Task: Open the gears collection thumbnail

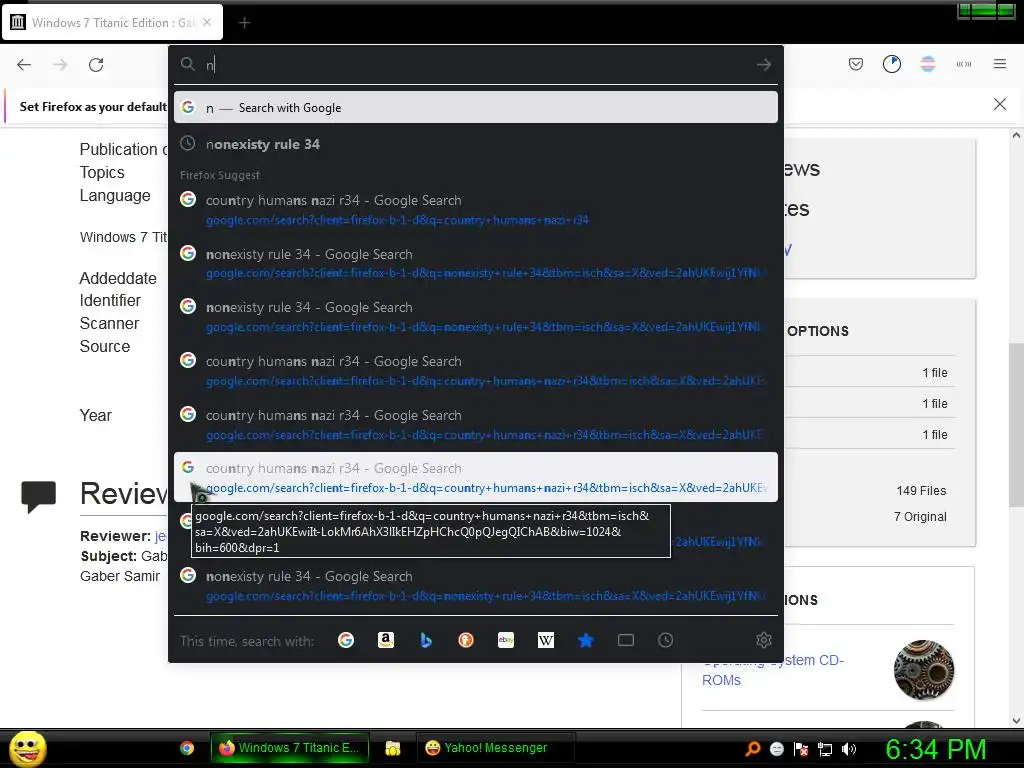Action: [923, 670]
